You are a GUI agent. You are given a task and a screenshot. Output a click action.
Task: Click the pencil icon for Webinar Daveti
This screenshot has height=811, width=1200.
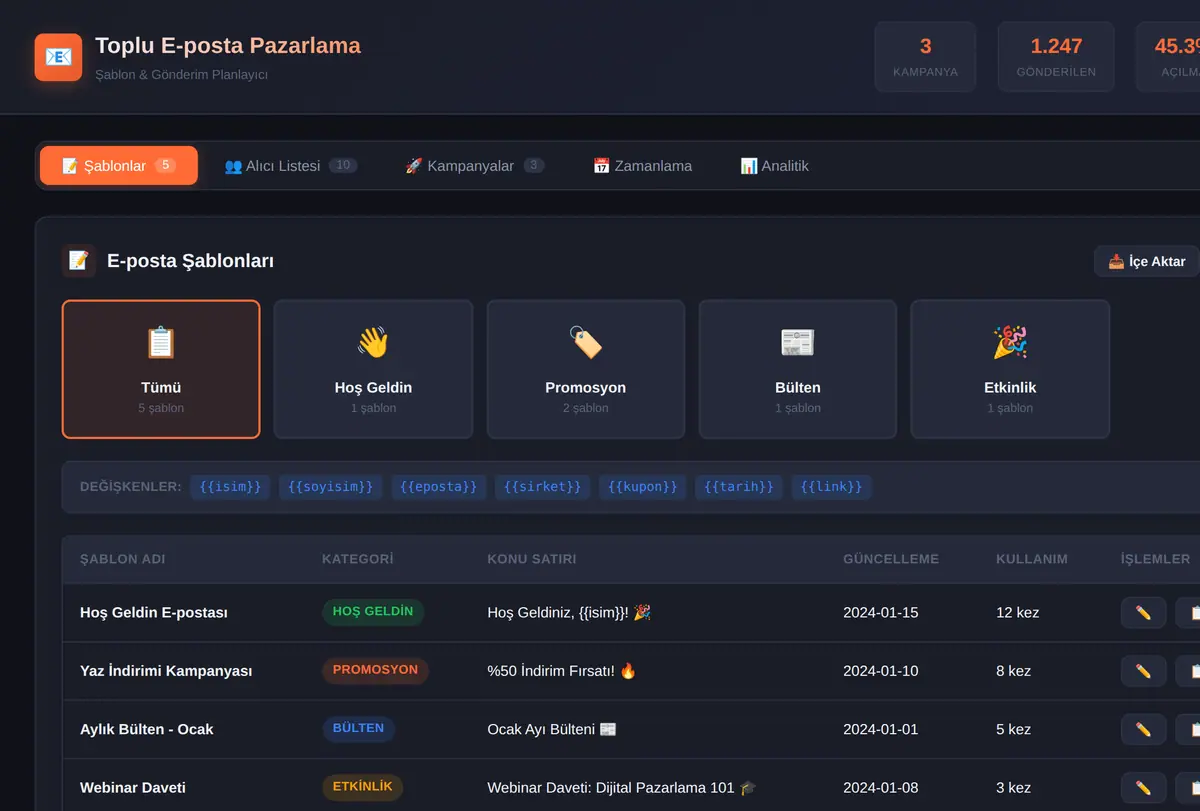(1143, 787)
